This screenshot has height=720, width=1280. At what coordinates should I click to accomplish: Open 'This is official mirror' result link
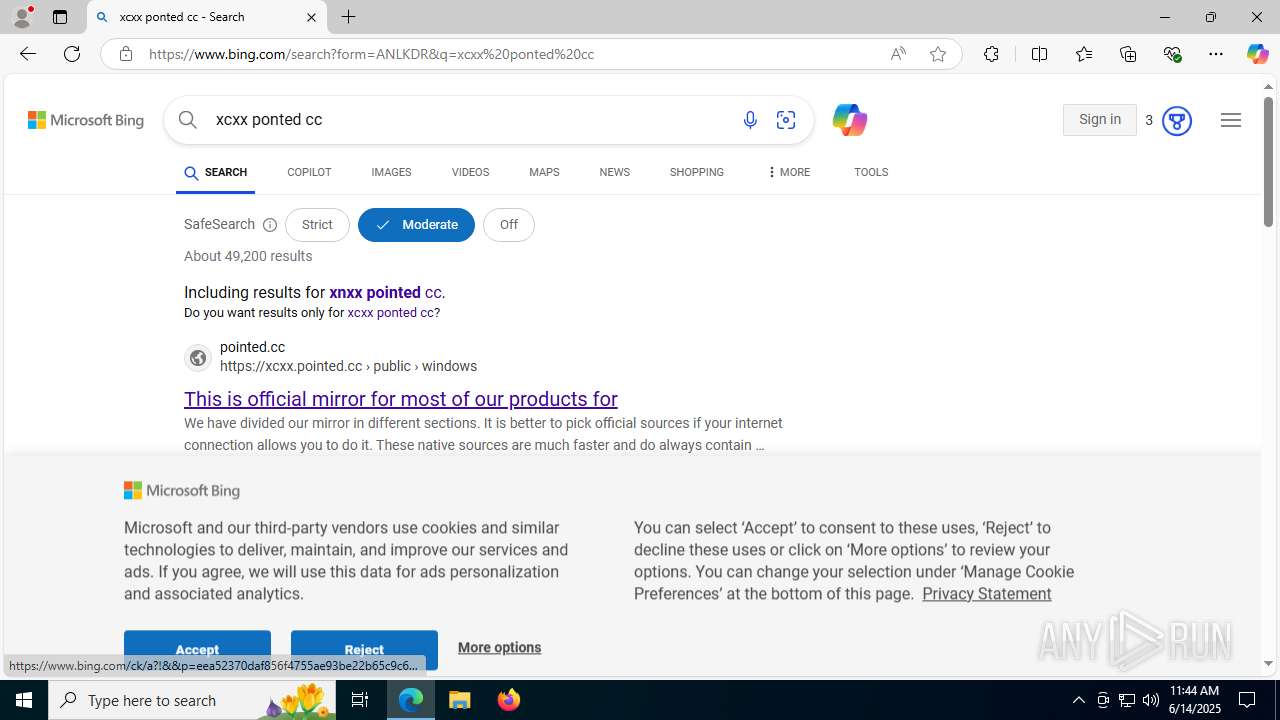point(401,399)
